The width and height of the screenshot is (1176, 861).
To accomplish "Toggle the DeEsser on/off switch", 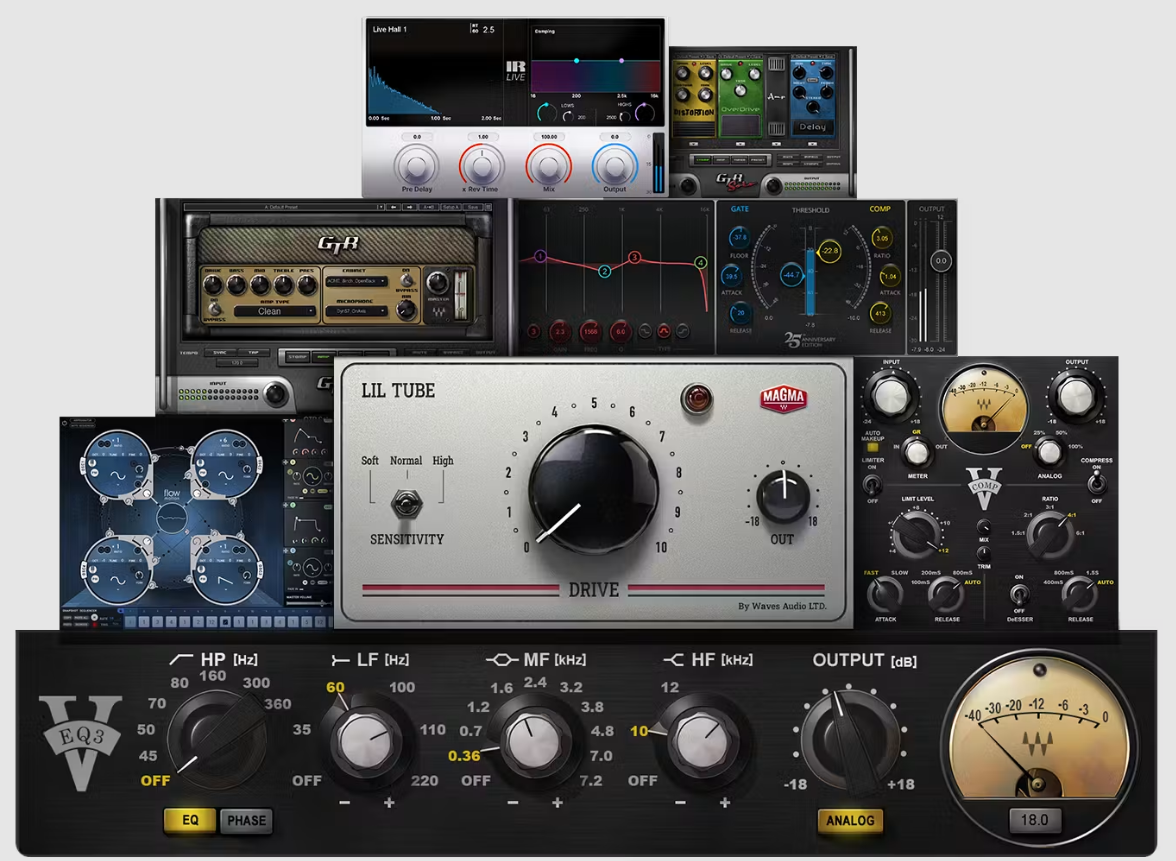I will [1018, 596].
